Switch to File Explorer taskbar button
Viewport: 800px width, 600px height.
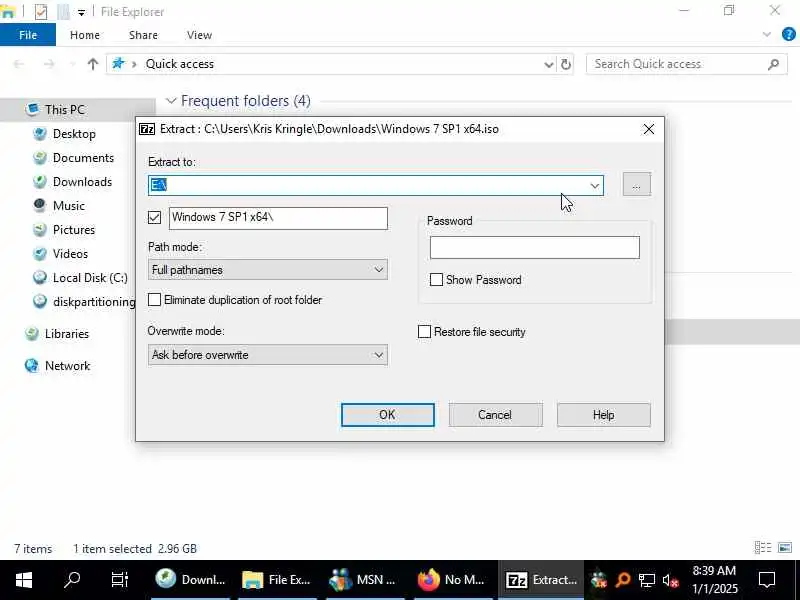click(x=277, y=580)
